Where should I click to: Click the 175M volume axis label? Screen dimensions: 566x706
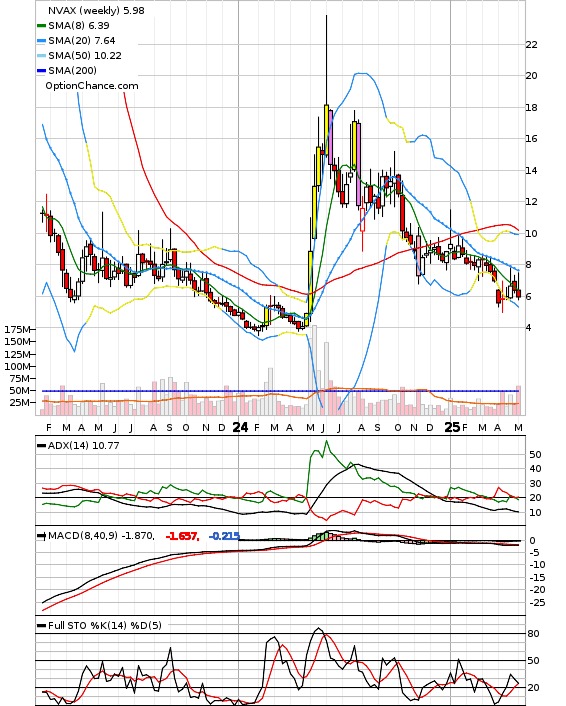coord(18,330)
